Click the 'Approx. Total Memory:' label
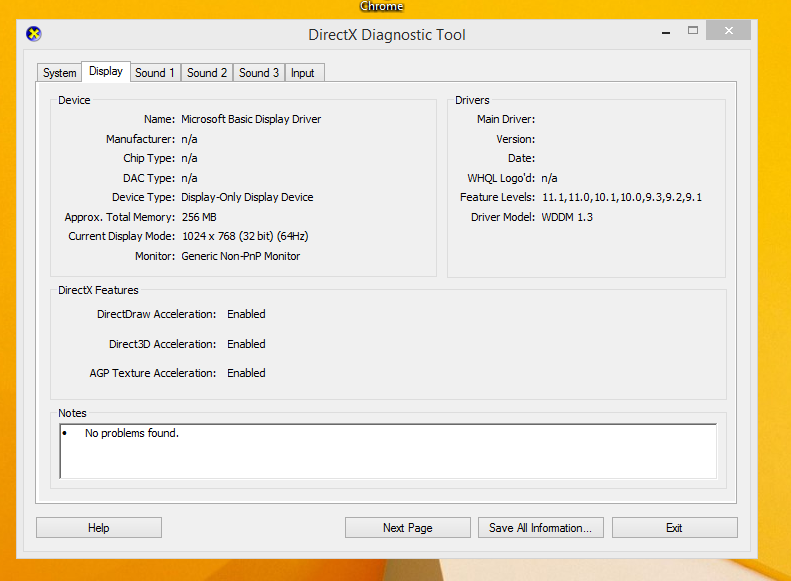The image size is (791, 581). point(120,217)
